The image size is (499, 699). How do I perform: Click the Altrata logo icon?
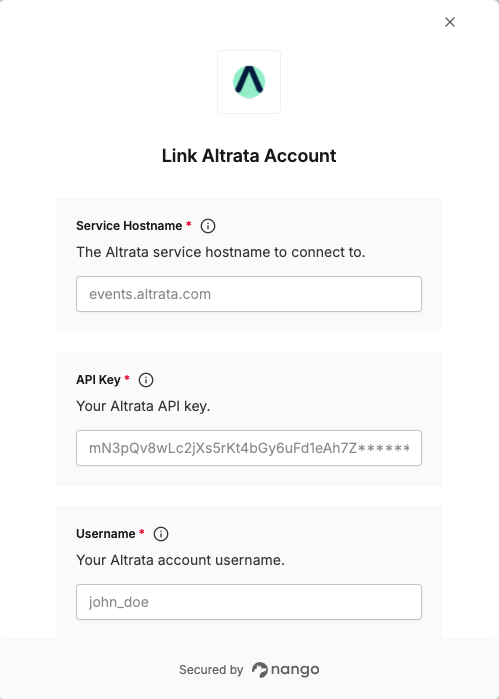point(249,82)
